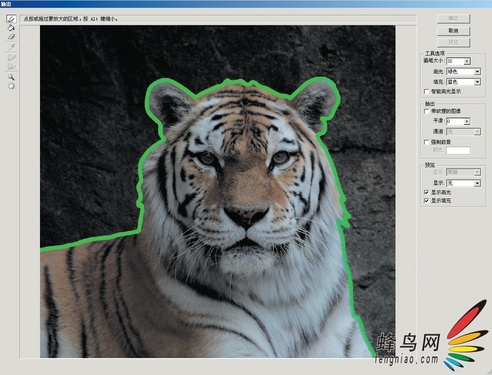Open the 填充 color dropdown
492x375 pixels.
click(x=463, y=82)
